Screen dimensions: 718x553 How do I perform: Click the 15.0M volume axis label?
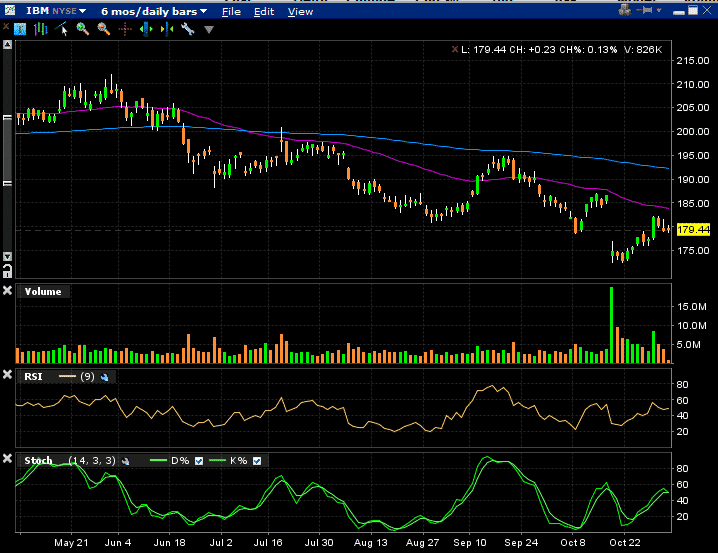(692, 306)
